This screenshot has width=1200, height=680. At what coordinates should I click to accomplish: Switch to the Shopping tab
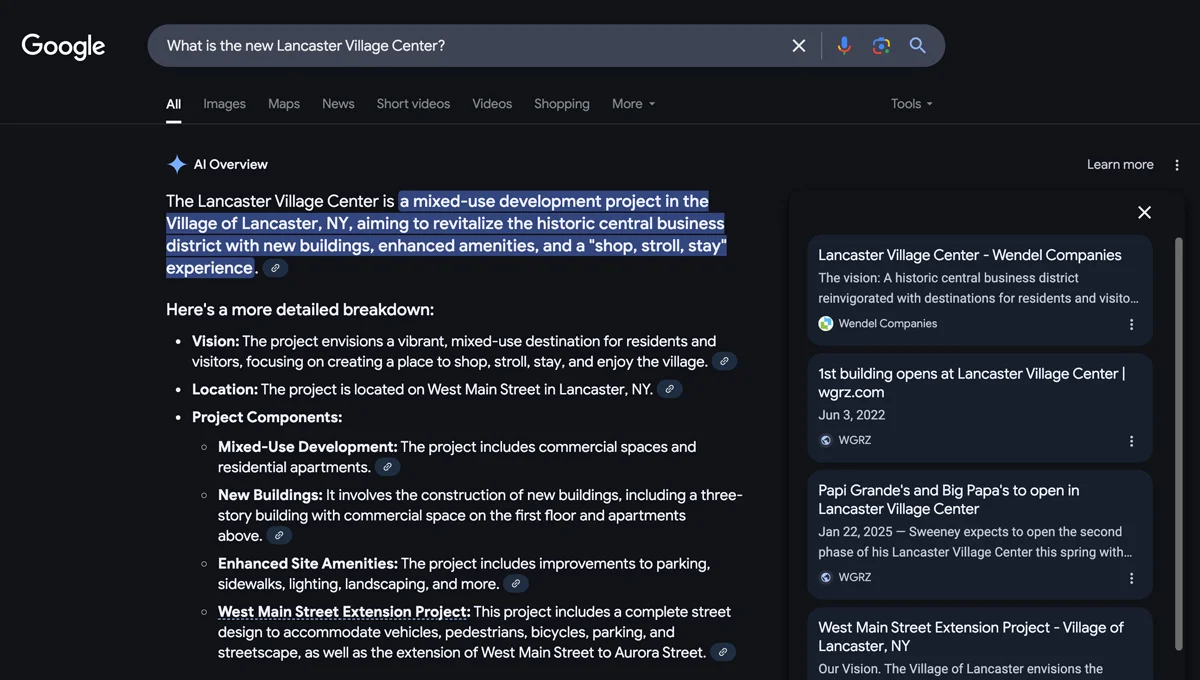point(562,104)
